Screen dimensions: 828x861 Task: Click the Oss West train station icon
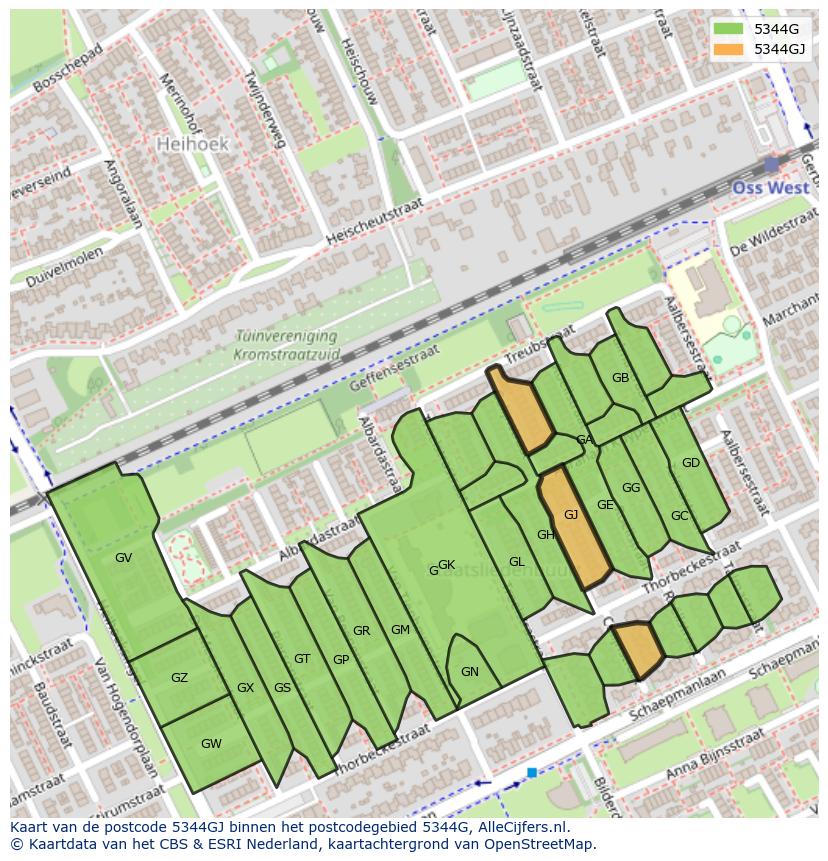[771, 163]
